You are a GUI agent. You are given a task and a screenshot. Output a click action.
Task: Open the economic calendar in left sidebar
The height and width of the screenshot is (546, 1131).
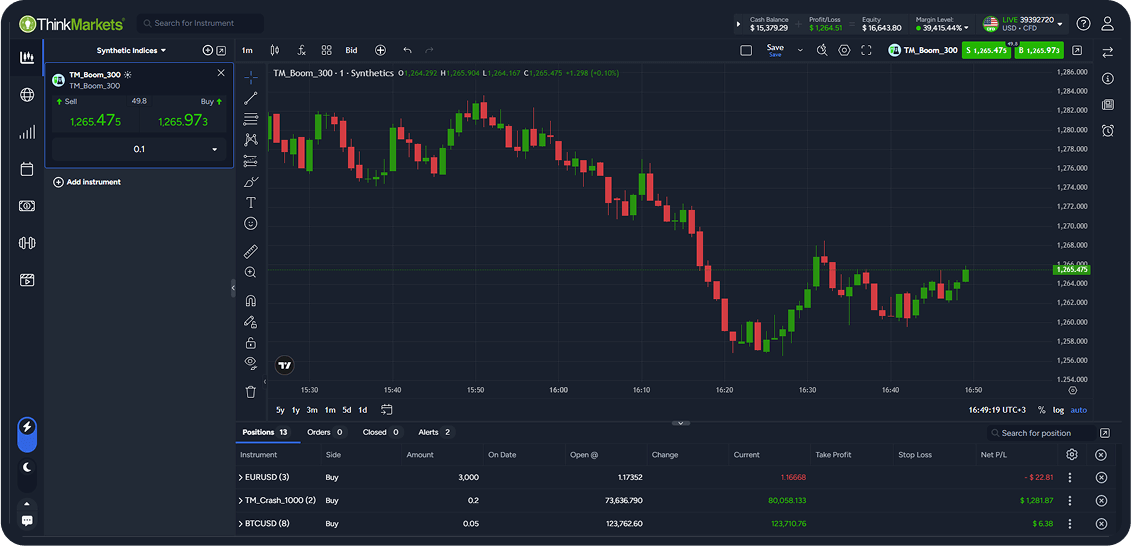point(27,169)
